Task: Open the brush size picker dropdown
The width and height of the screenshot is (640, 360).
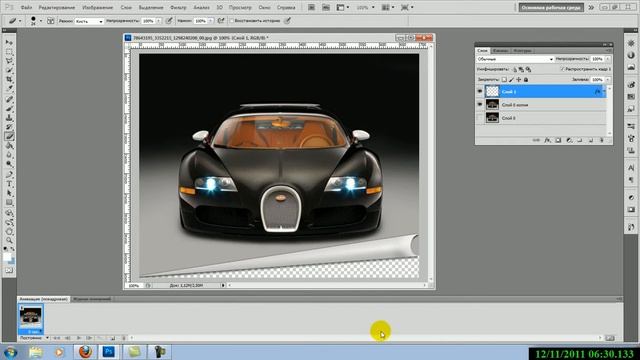Action: point(40,21)
